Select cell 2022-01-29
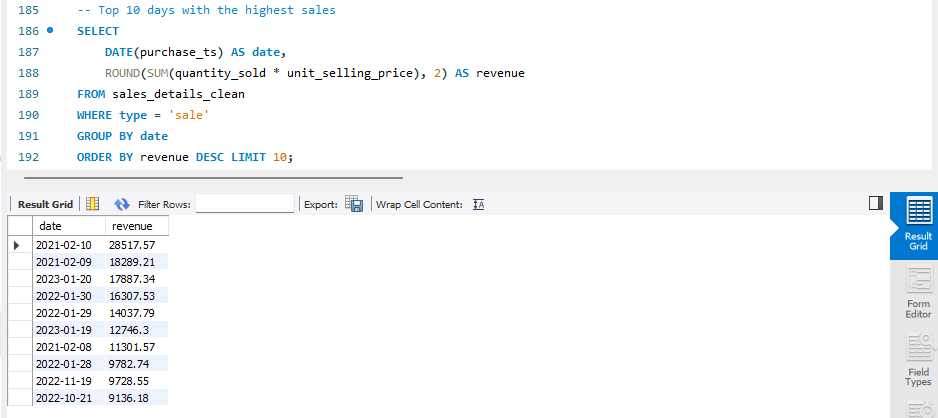 [69, 313]
